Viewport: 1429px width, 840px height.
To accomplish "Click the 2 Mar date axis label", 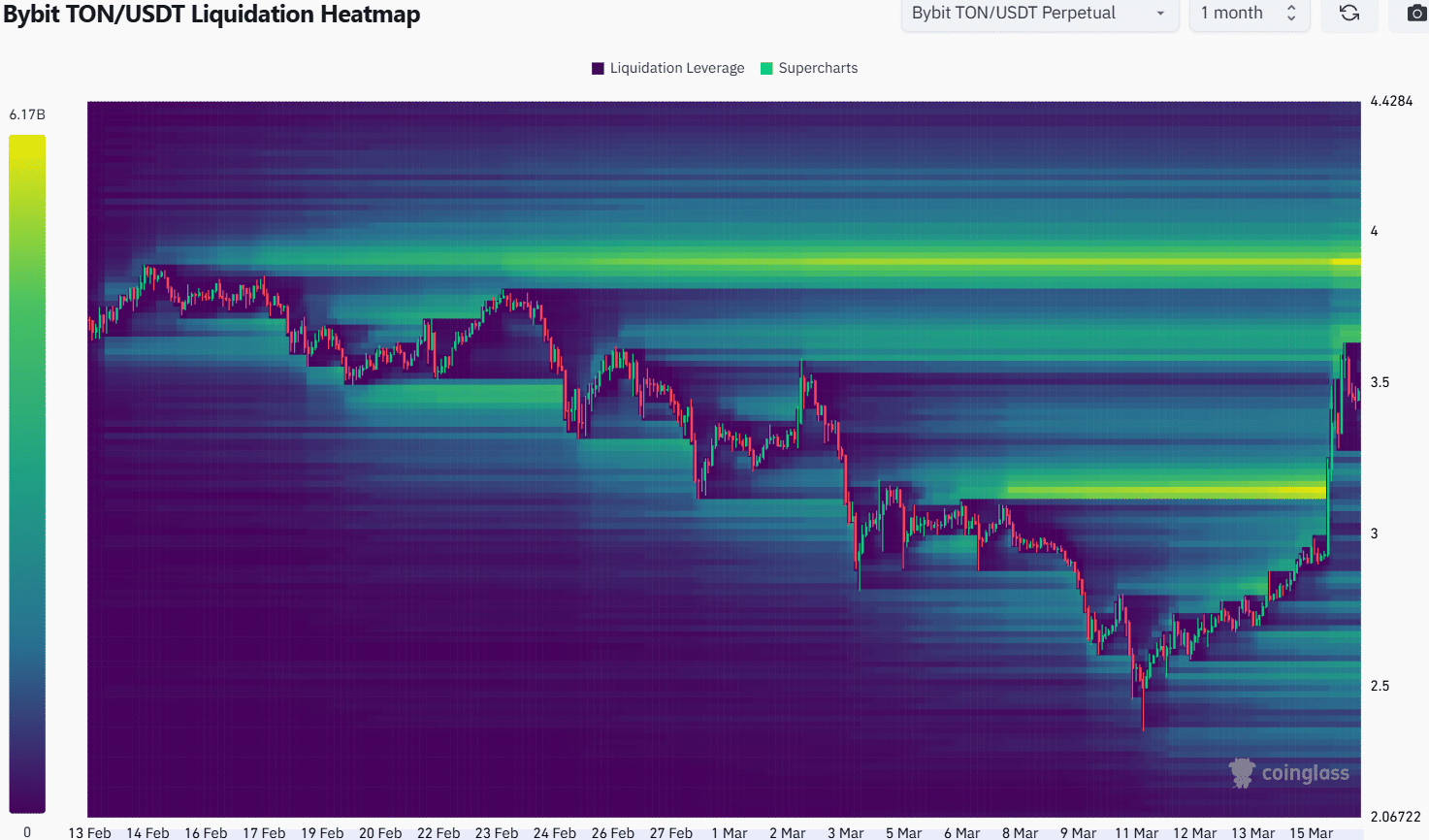I will pos(788,832).
